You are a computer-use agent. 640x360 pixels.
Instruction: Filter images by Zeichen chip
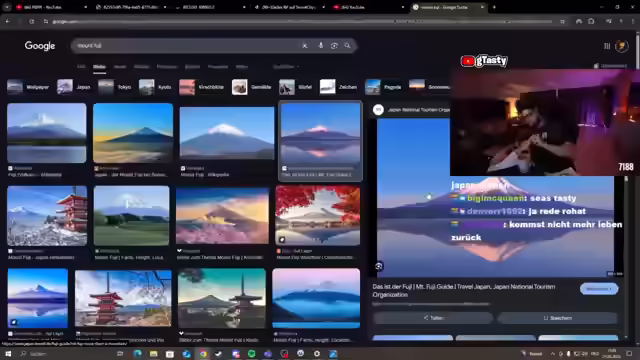point(338,87)
